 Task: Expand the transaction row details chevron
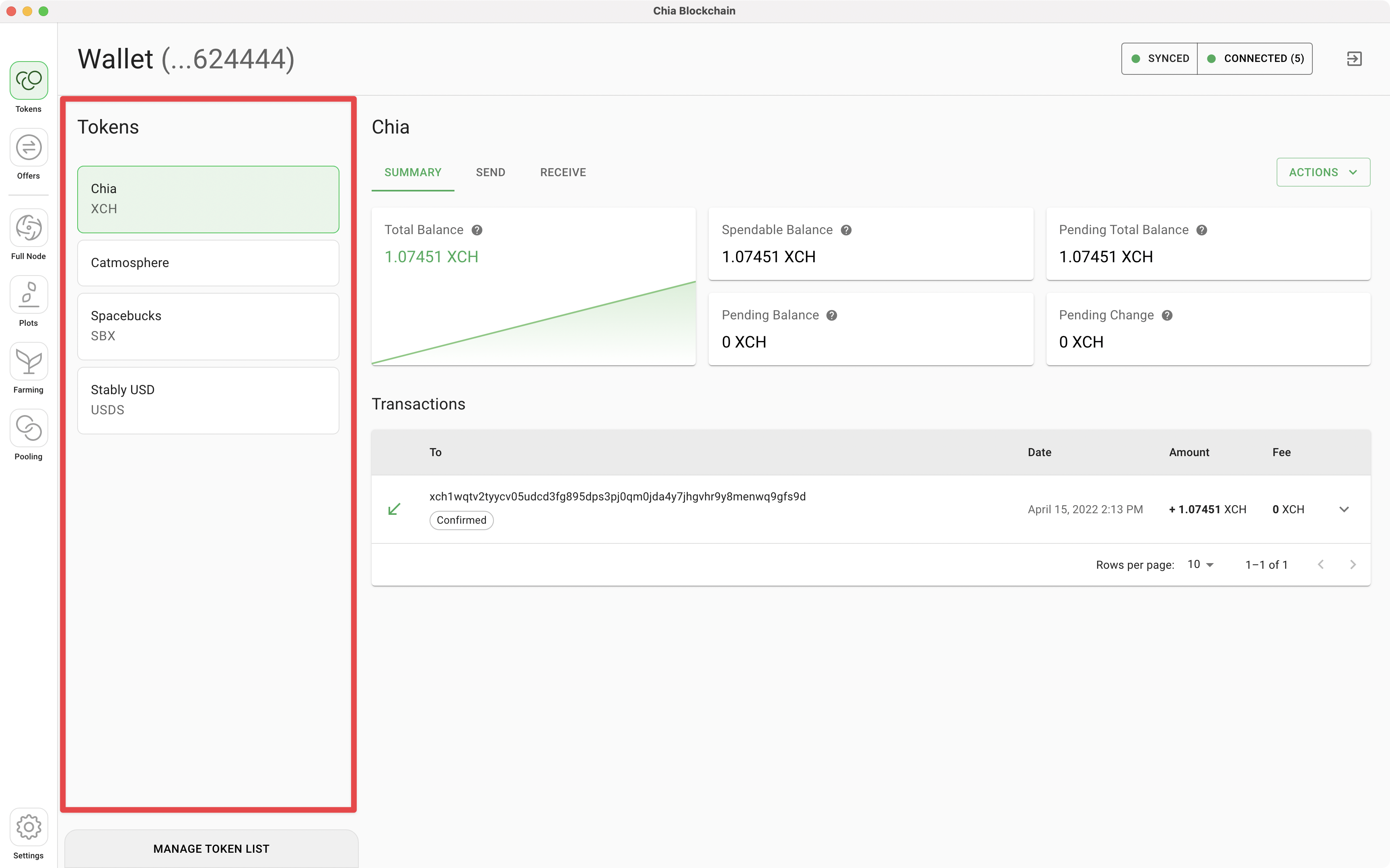(1343, 509)
